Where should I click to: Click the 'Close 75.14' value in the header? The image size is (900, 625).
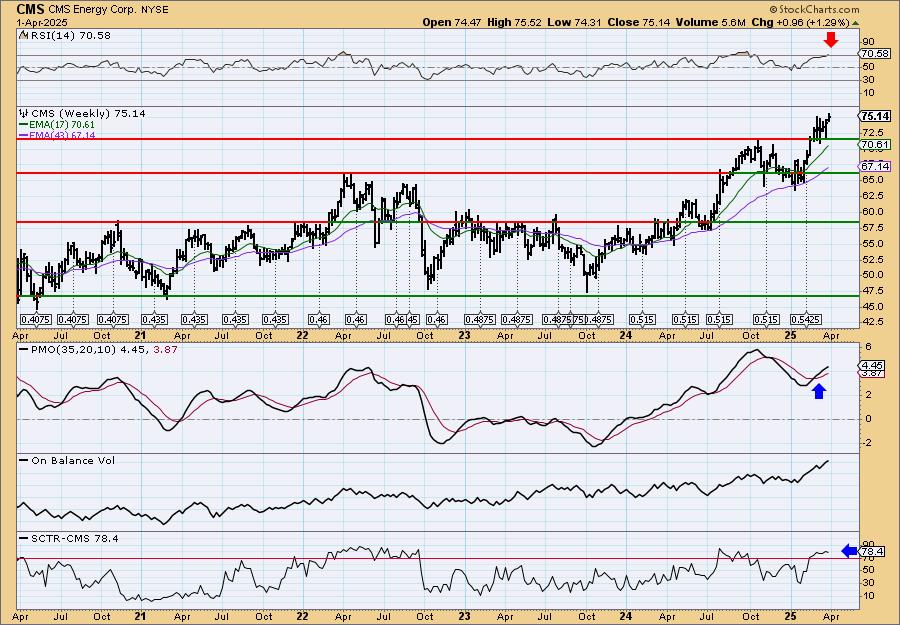(x=639, y=22)
